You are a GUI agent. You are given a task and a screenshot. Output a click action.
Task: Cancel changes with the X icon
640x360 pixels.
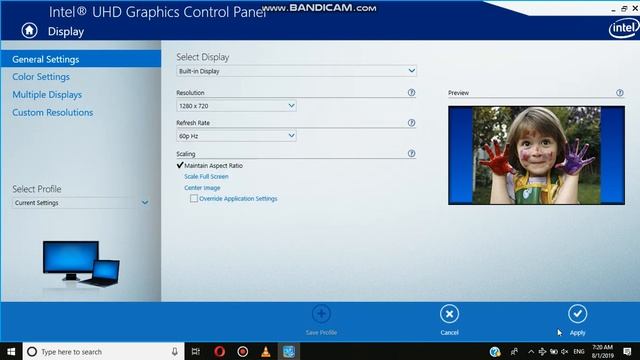point(449,314)
